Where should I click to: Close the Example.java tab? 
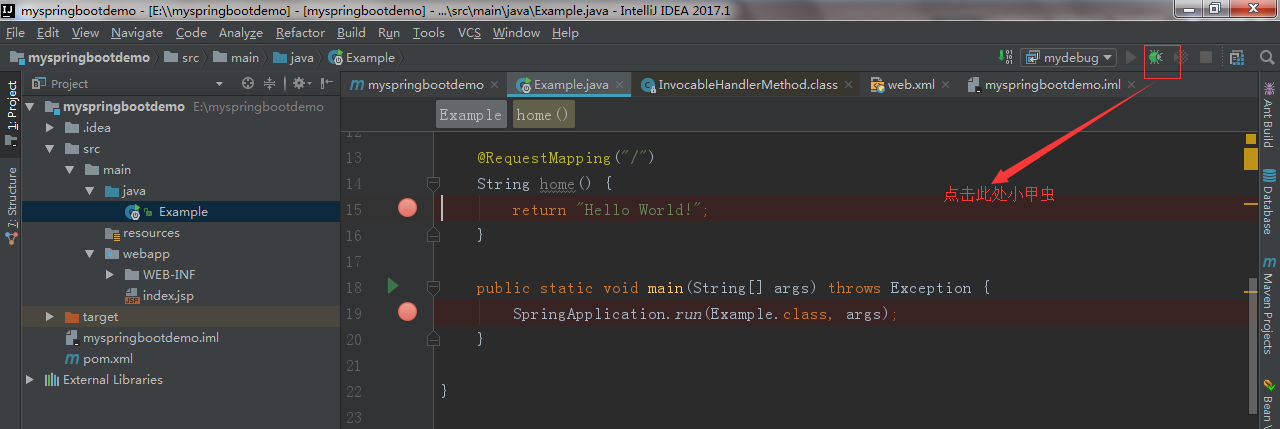(620, 85)
